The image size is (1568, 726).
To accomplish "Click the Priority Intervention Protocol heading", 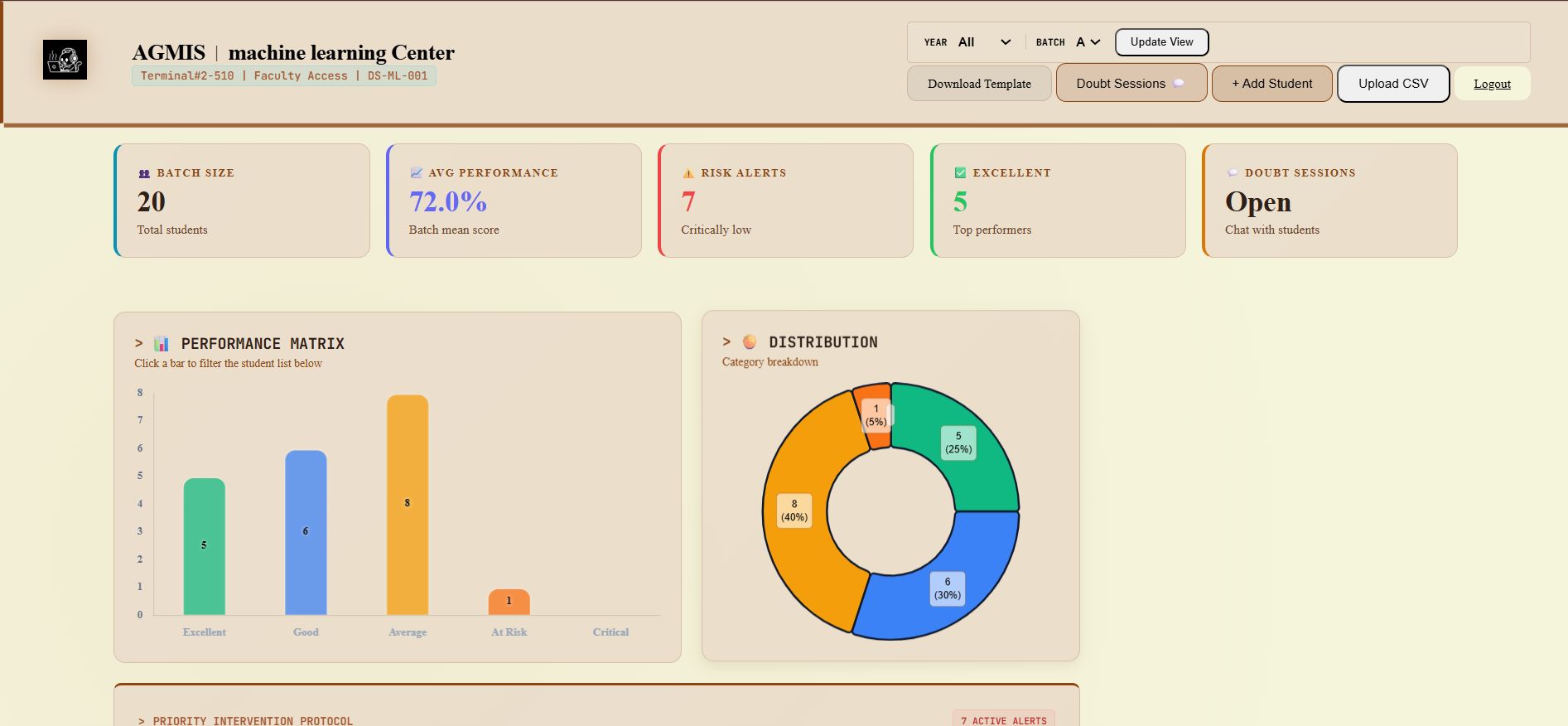I will (x=245, y=721).
